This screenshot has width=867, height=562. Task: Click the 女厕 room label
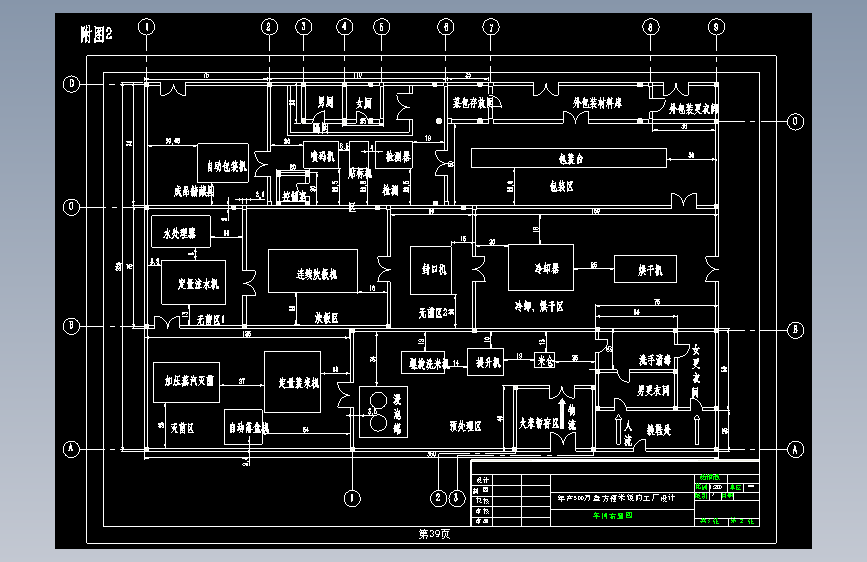click(364, 103)
